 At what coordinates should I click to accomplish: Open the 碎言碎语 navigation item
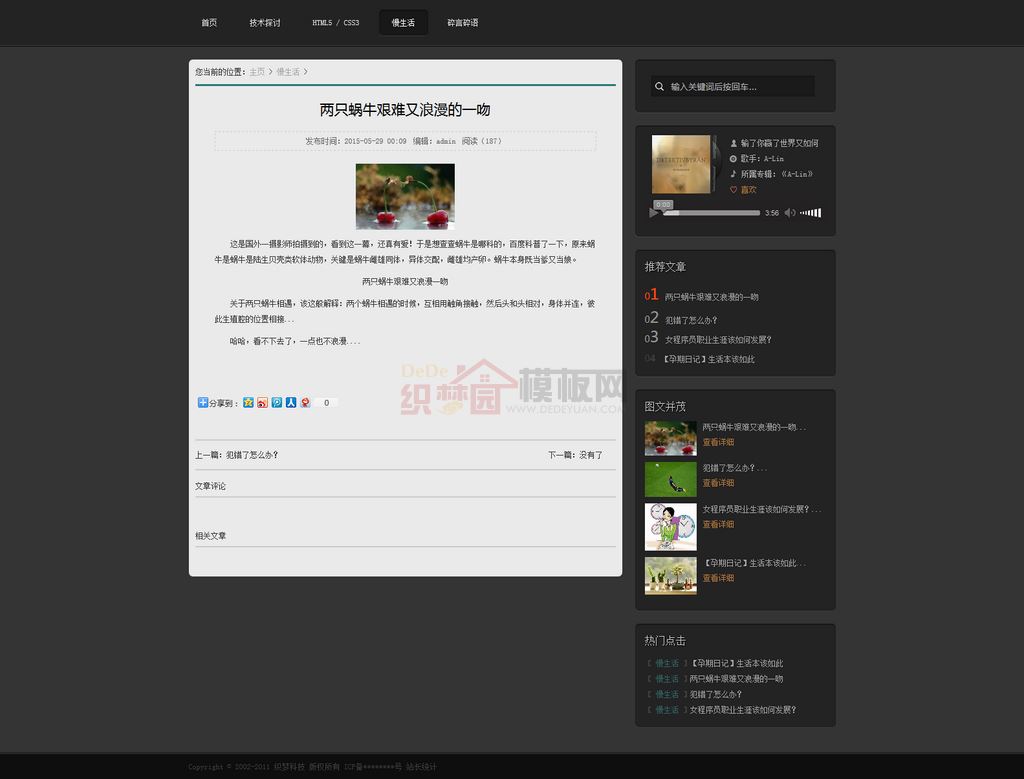[462, 22]
